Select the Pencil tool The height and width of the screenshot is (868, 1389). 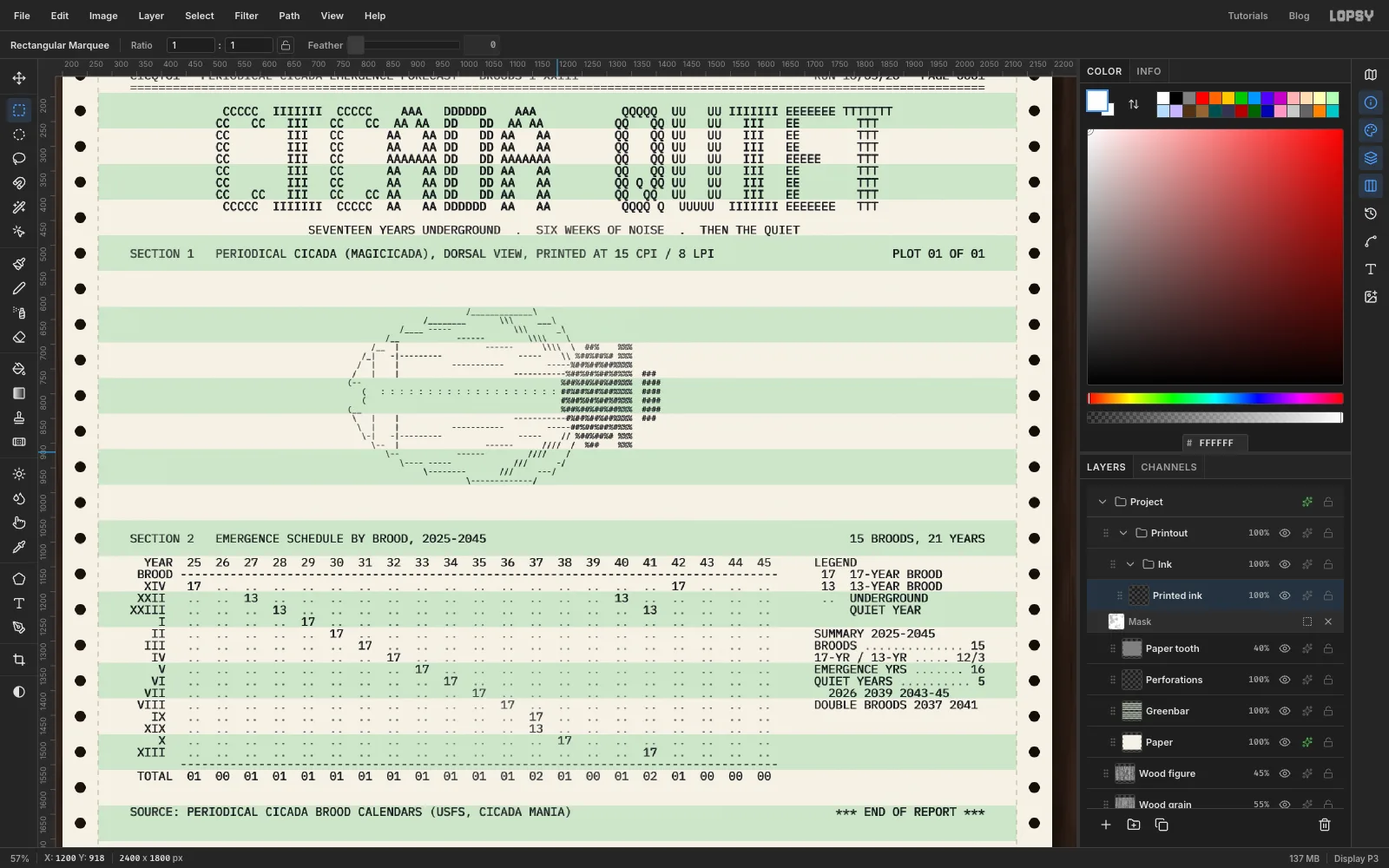(19, 288)
